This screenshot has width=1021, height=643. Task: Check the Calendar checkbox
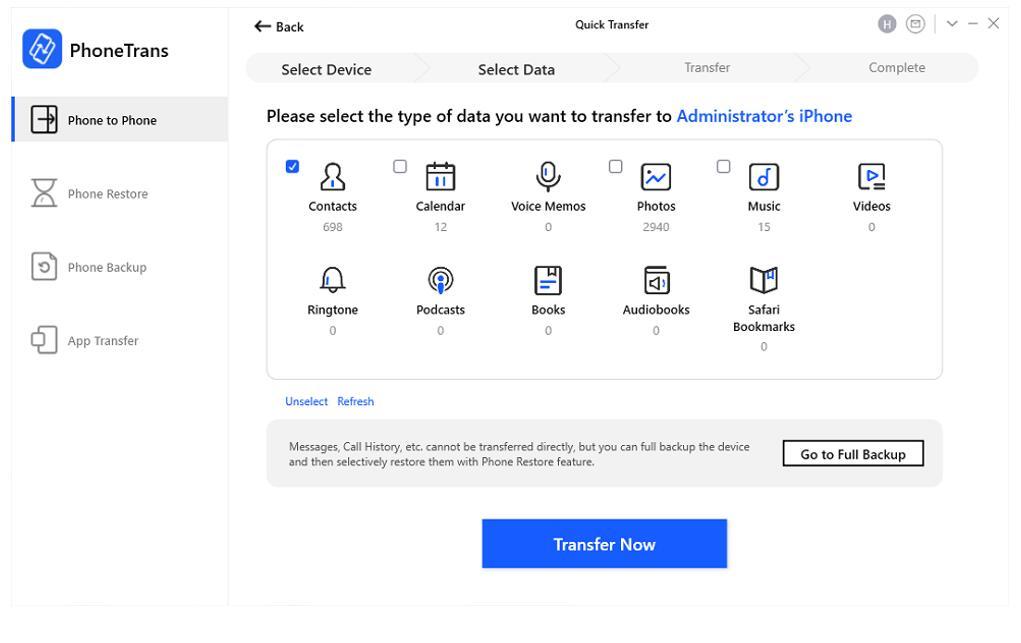(400, 166)
